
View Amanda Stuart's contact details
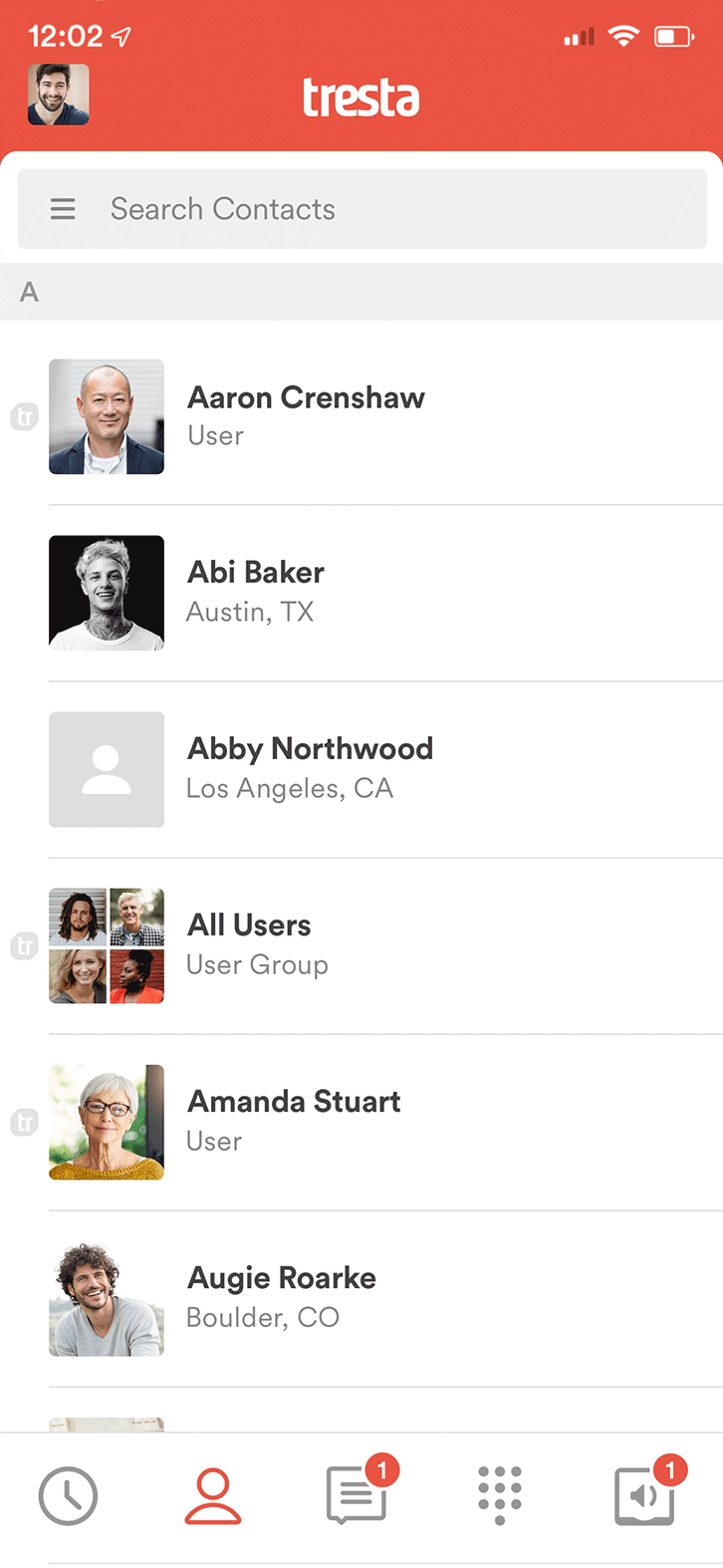pos(294,1121)
